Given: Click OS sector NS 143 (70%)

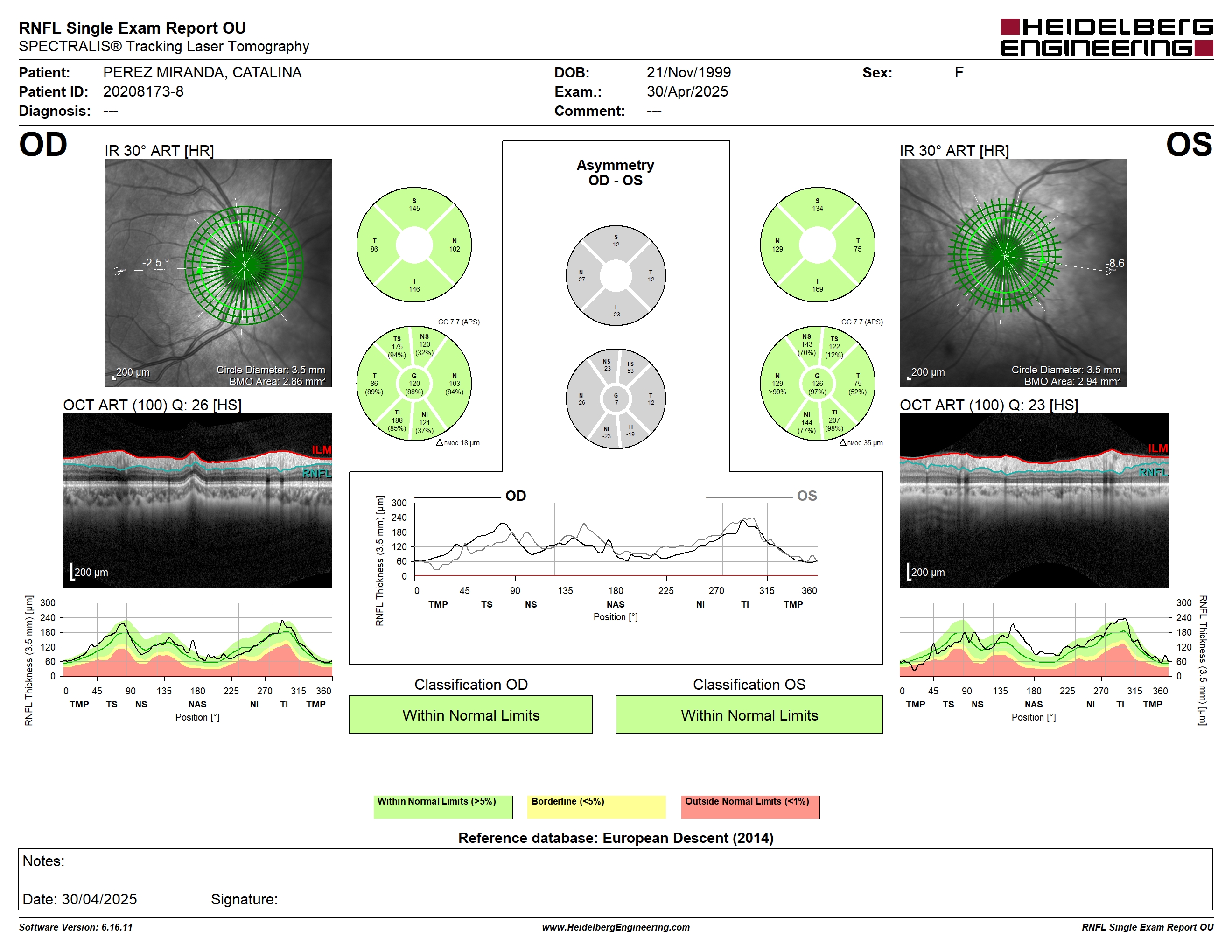Looking at the screenshot, I should [807, 344].
